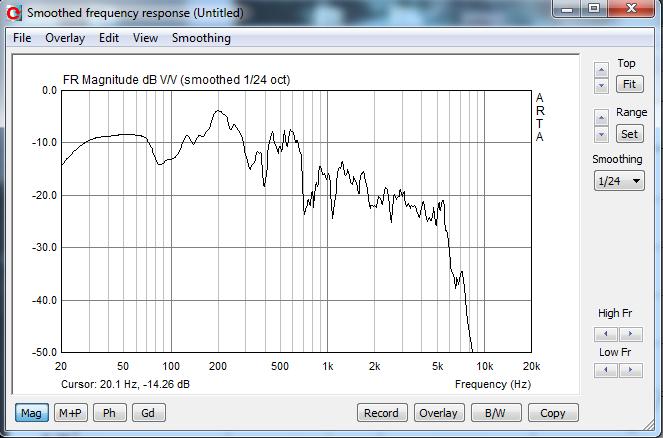Click the response curve peak near 200 Hz
Image resolution: width=663 pixels, height=438 pixels.
(x=218, y=111)
